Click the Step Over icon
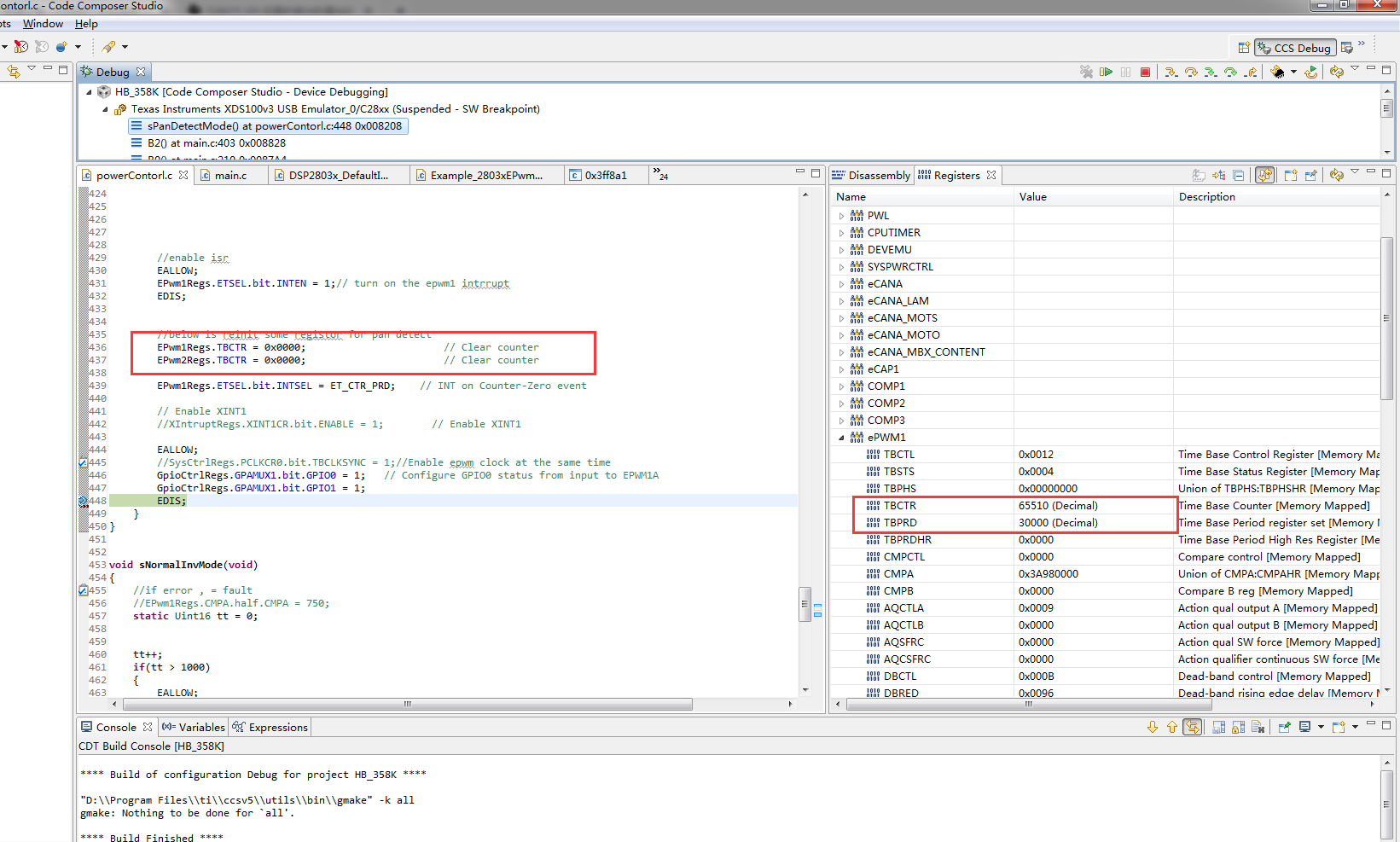 tap(1191, 72)
